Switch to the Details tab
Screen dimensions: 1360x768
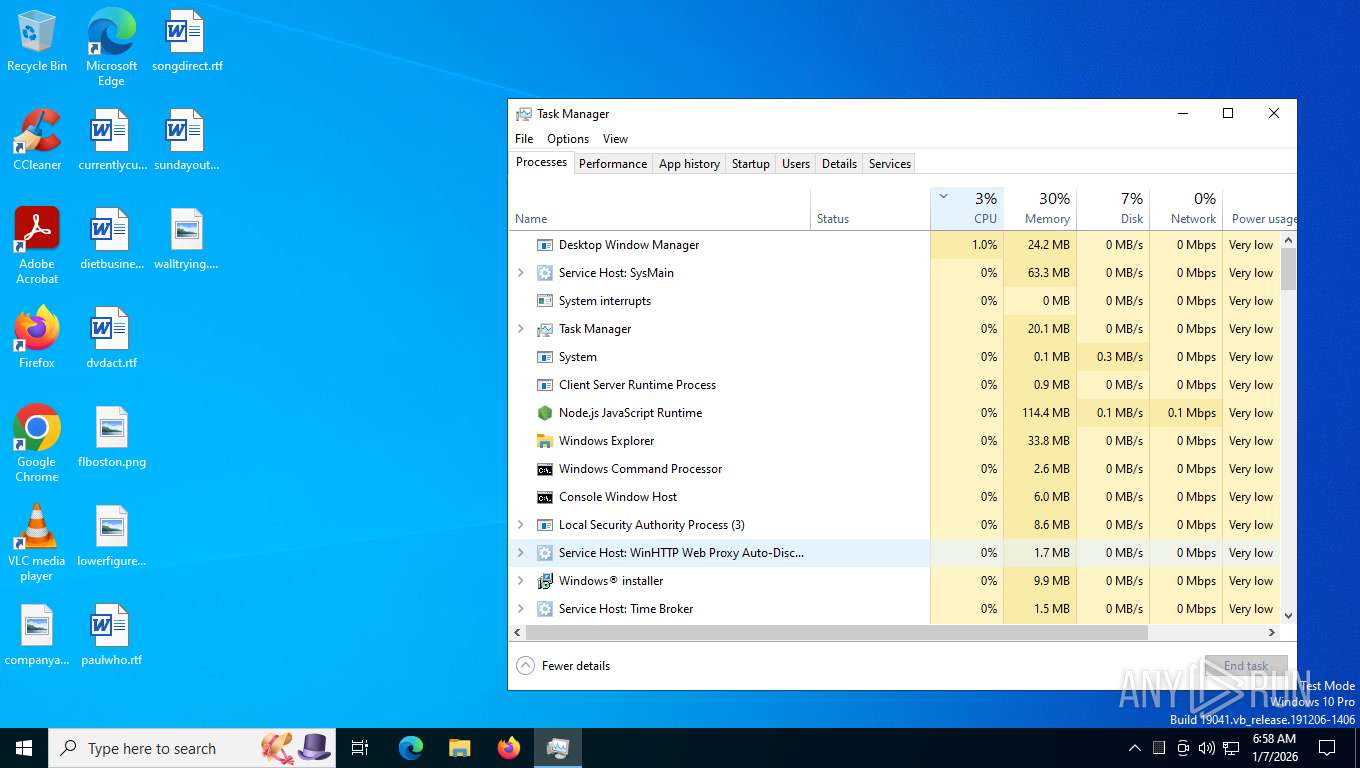tap(839, 164)
